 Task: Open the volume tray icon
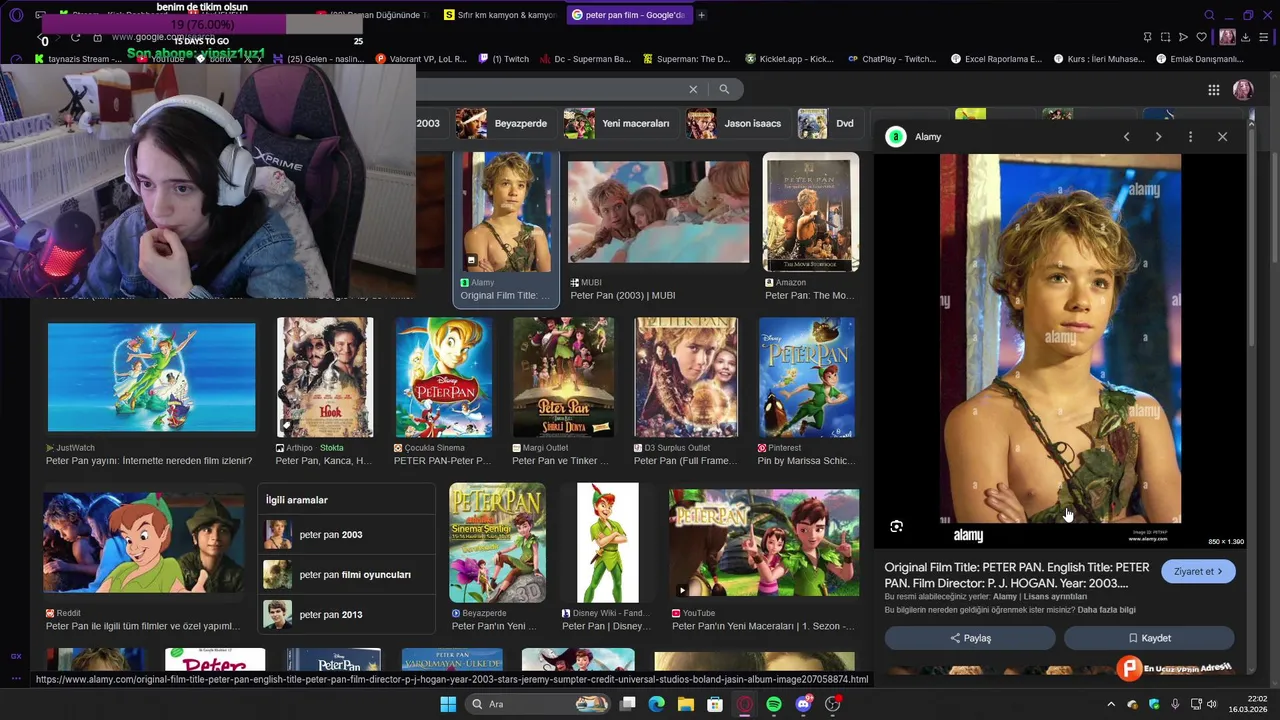point(1213,705)
